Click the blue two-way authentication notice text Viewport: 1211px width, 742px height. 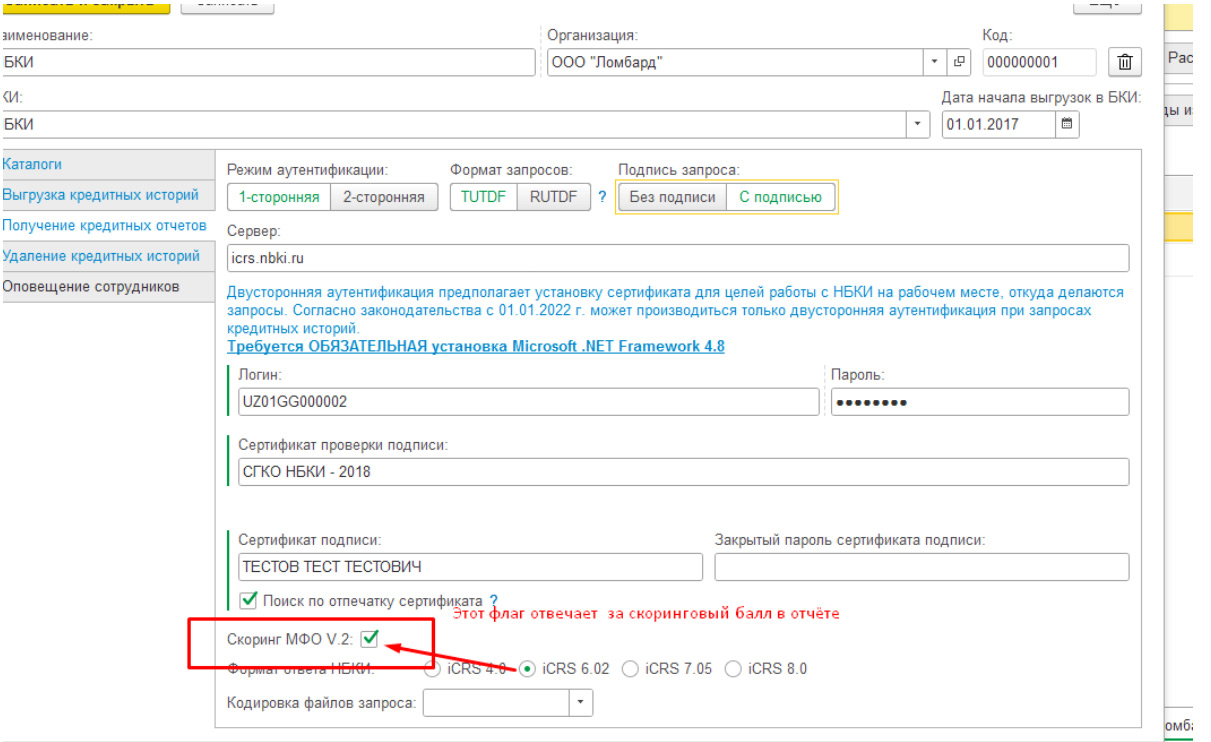675,310
